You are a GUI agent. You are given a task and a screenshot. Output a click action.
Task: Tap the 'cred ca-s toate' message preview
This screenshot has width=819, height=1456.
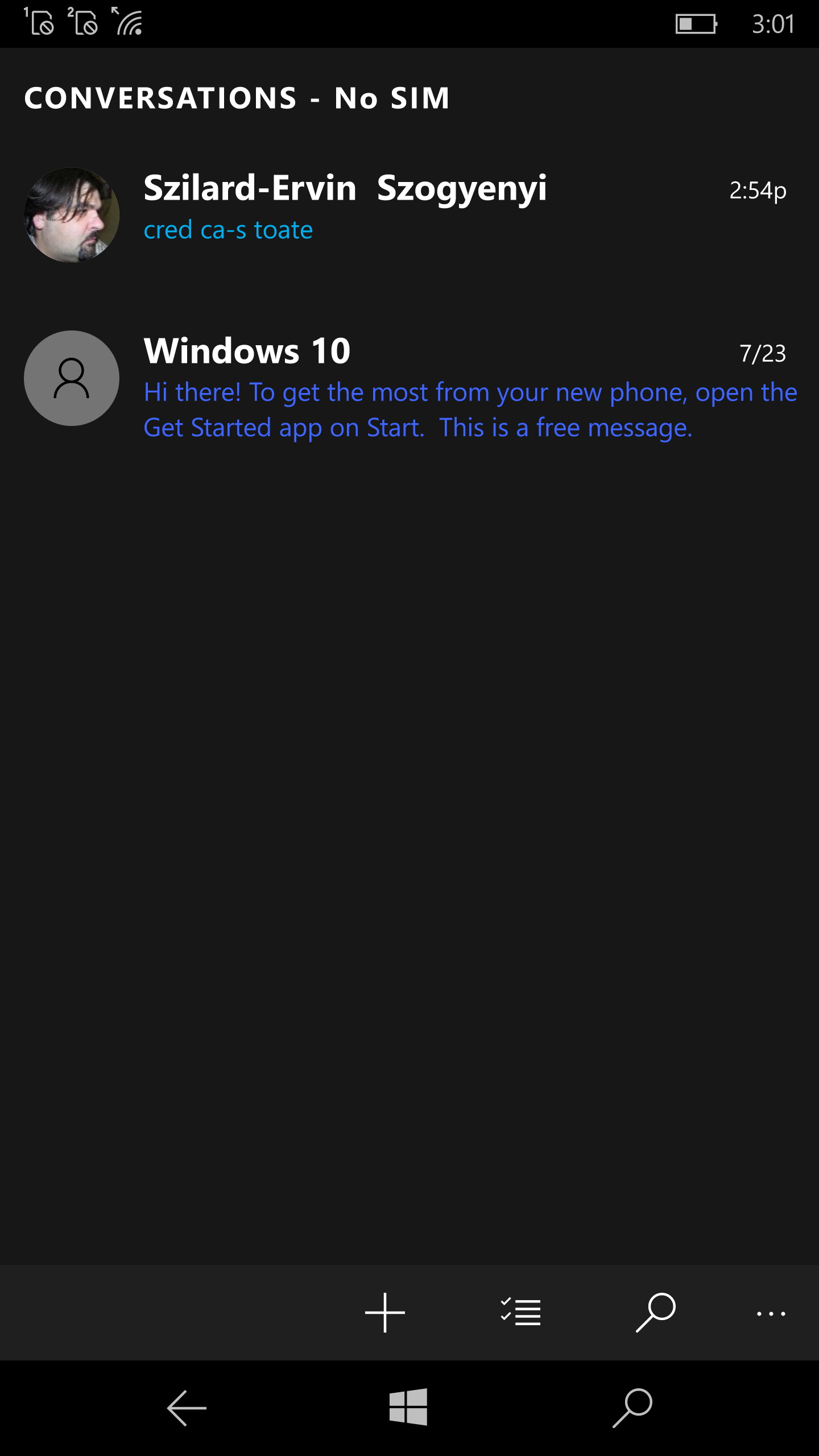click(228, 230)
